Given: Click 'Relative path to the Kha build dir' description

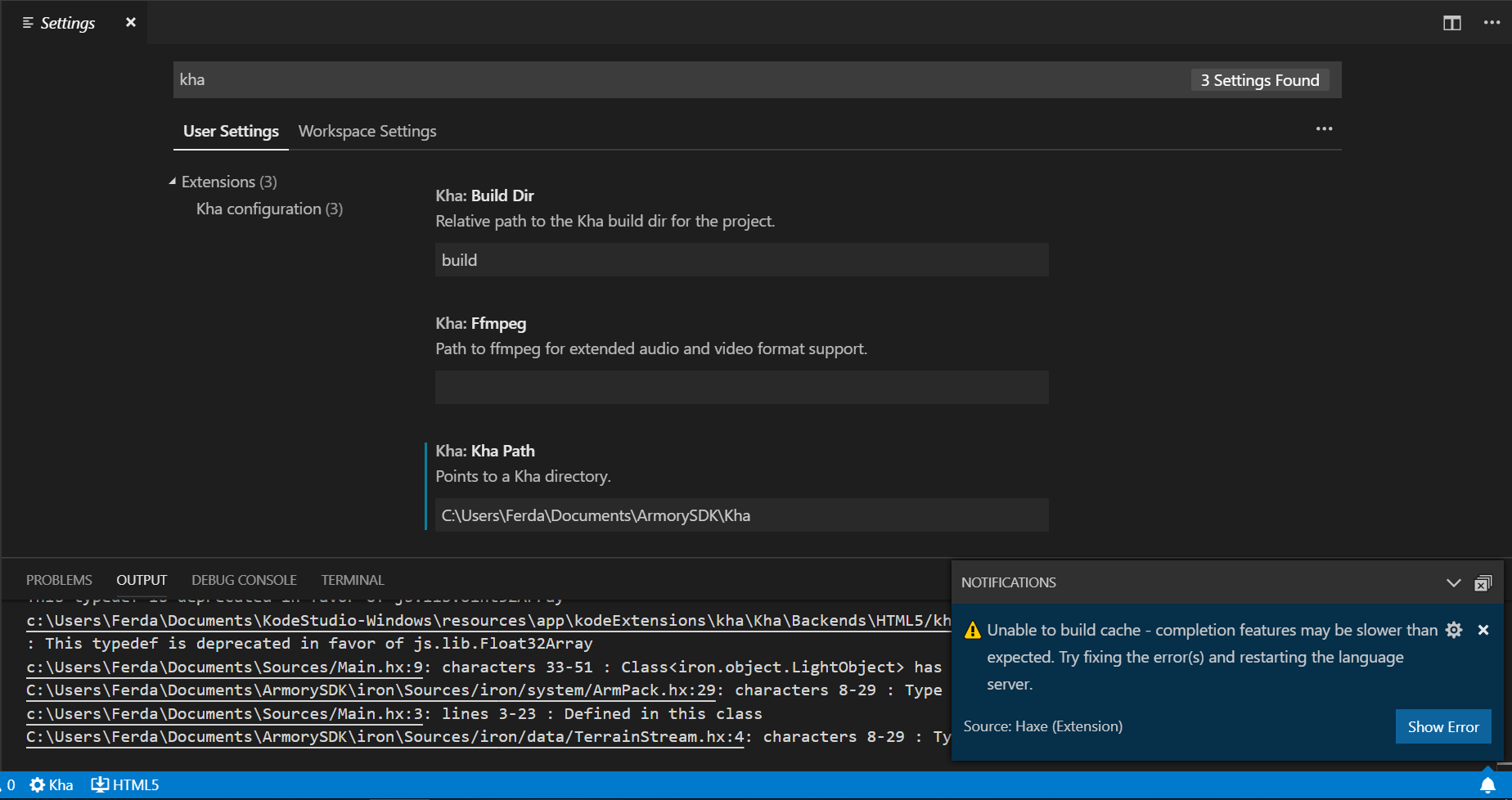Looking at the screenshot, I should tap(605, 221).
